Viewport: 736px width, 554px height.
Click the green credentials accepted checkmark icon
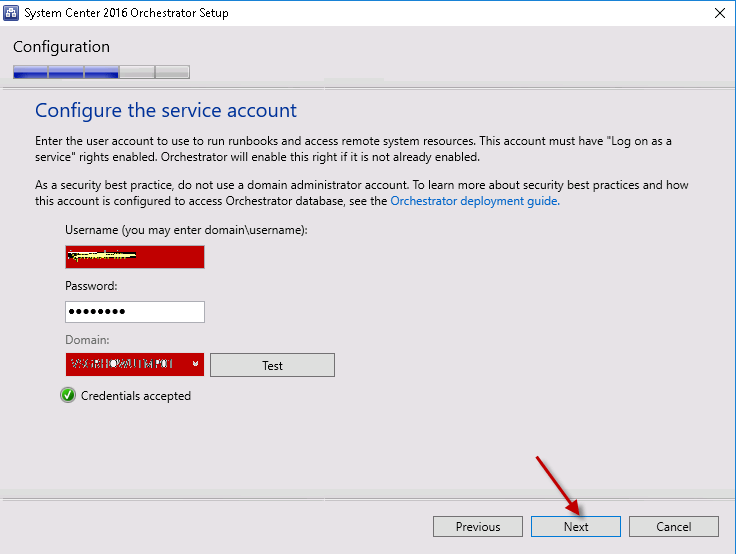pos(68,395)
